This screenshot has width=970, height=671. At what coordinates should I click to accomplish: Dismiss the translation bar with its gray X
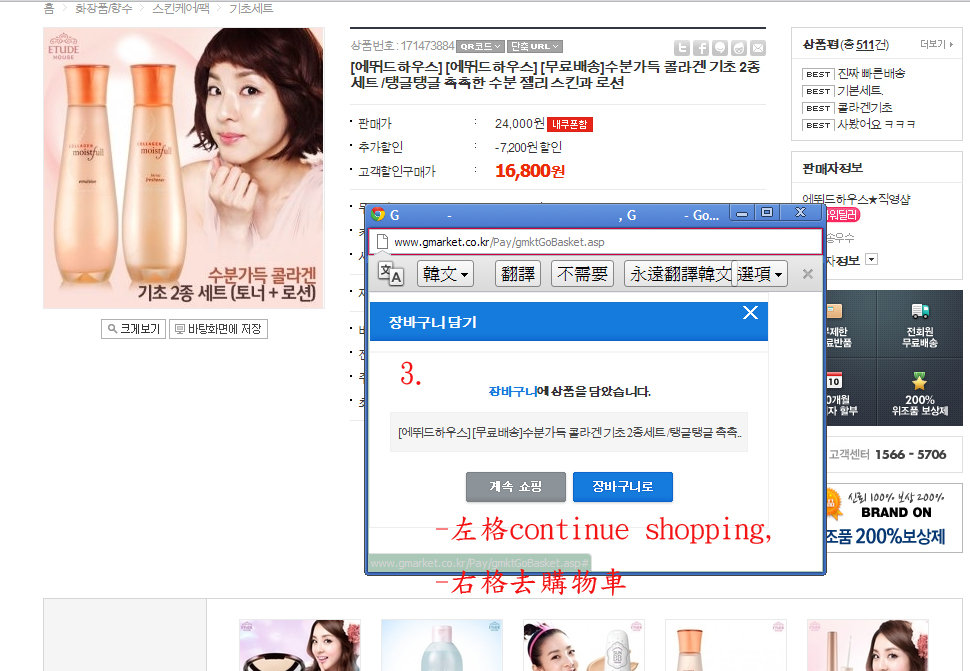point(807,274)
